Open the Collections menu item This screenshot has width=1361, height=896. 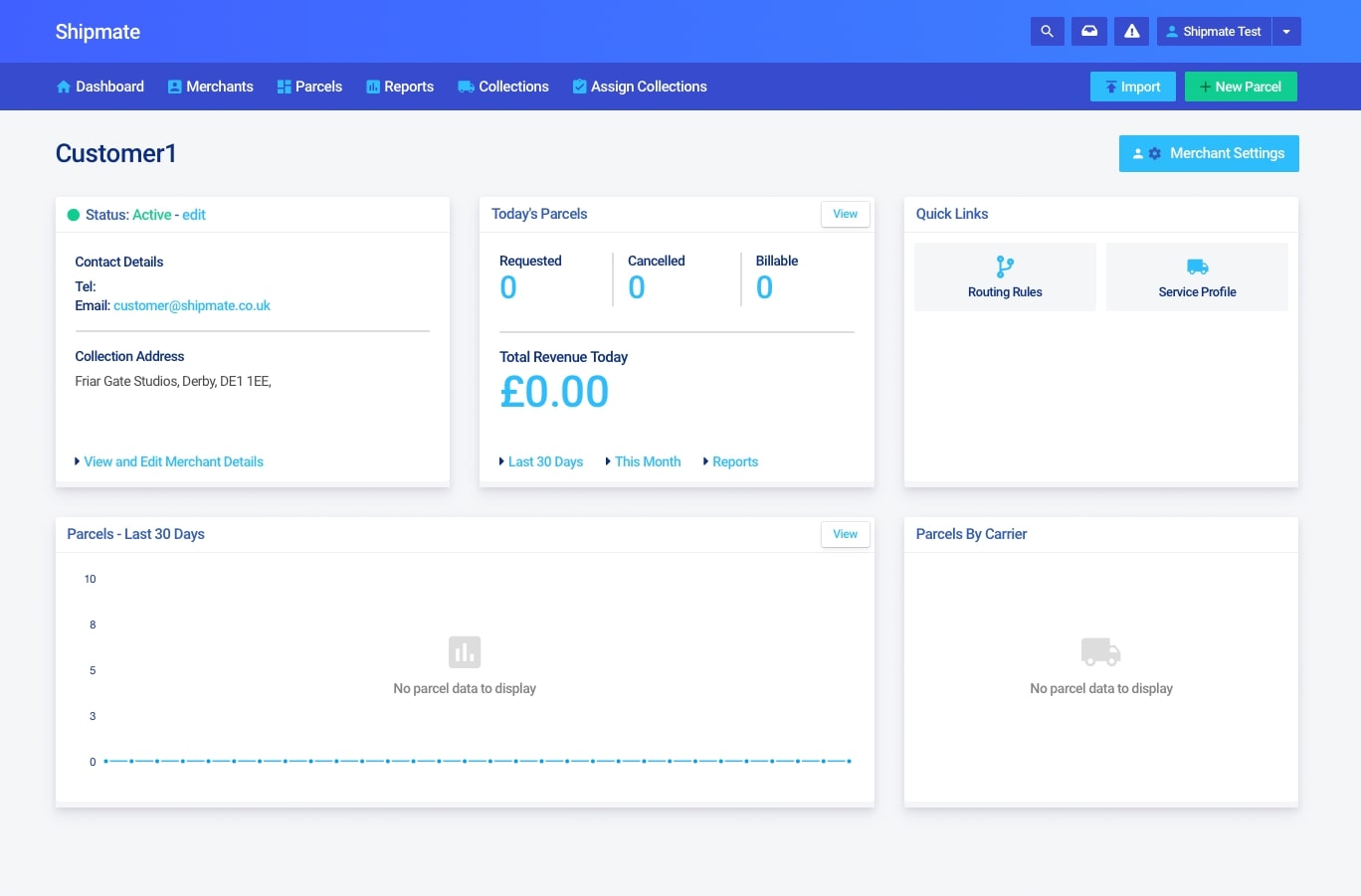(x=503, y=87)
